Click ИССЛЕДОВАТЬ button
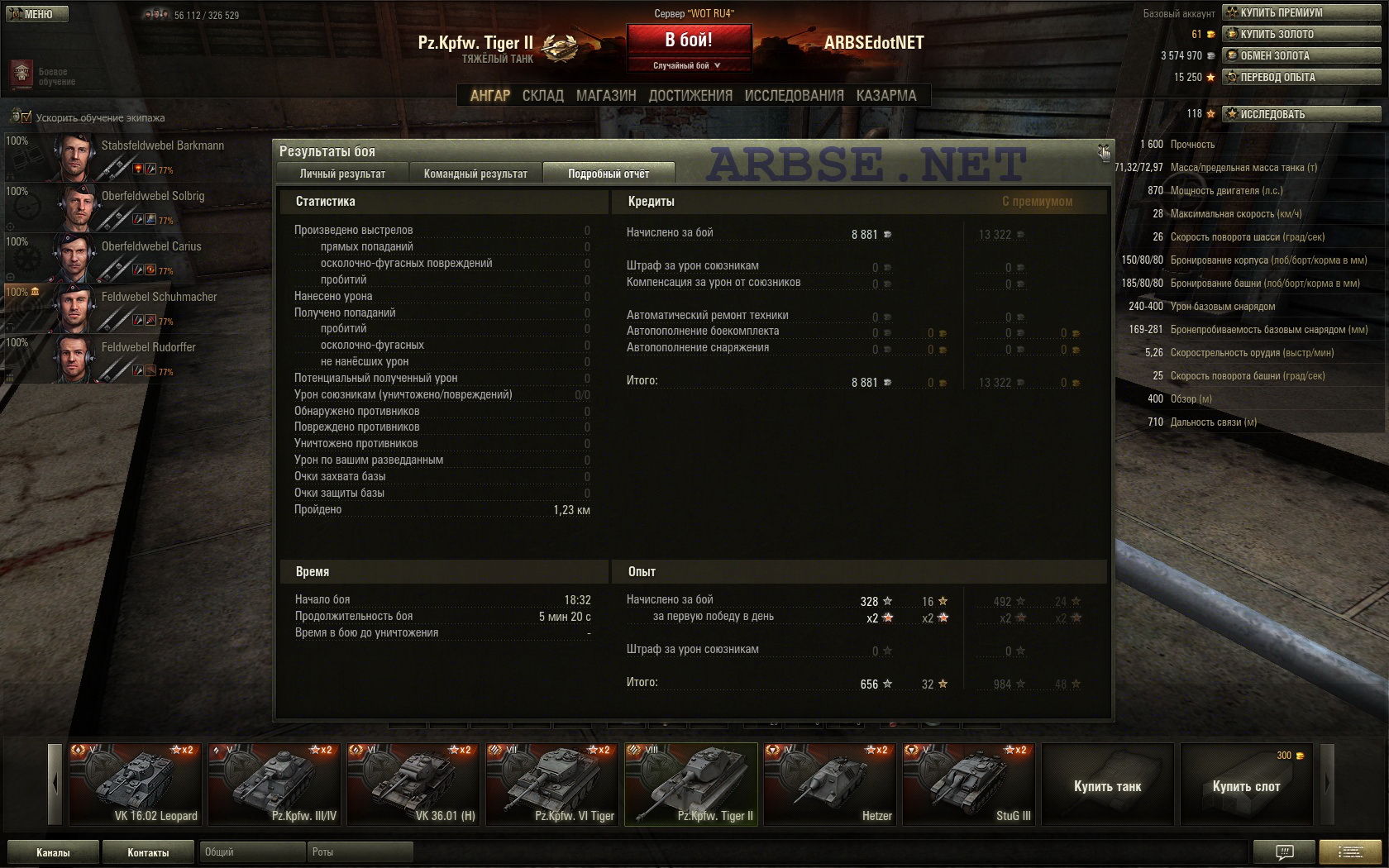Viewport: 1389px width, 868px height. coord(1302,114)
